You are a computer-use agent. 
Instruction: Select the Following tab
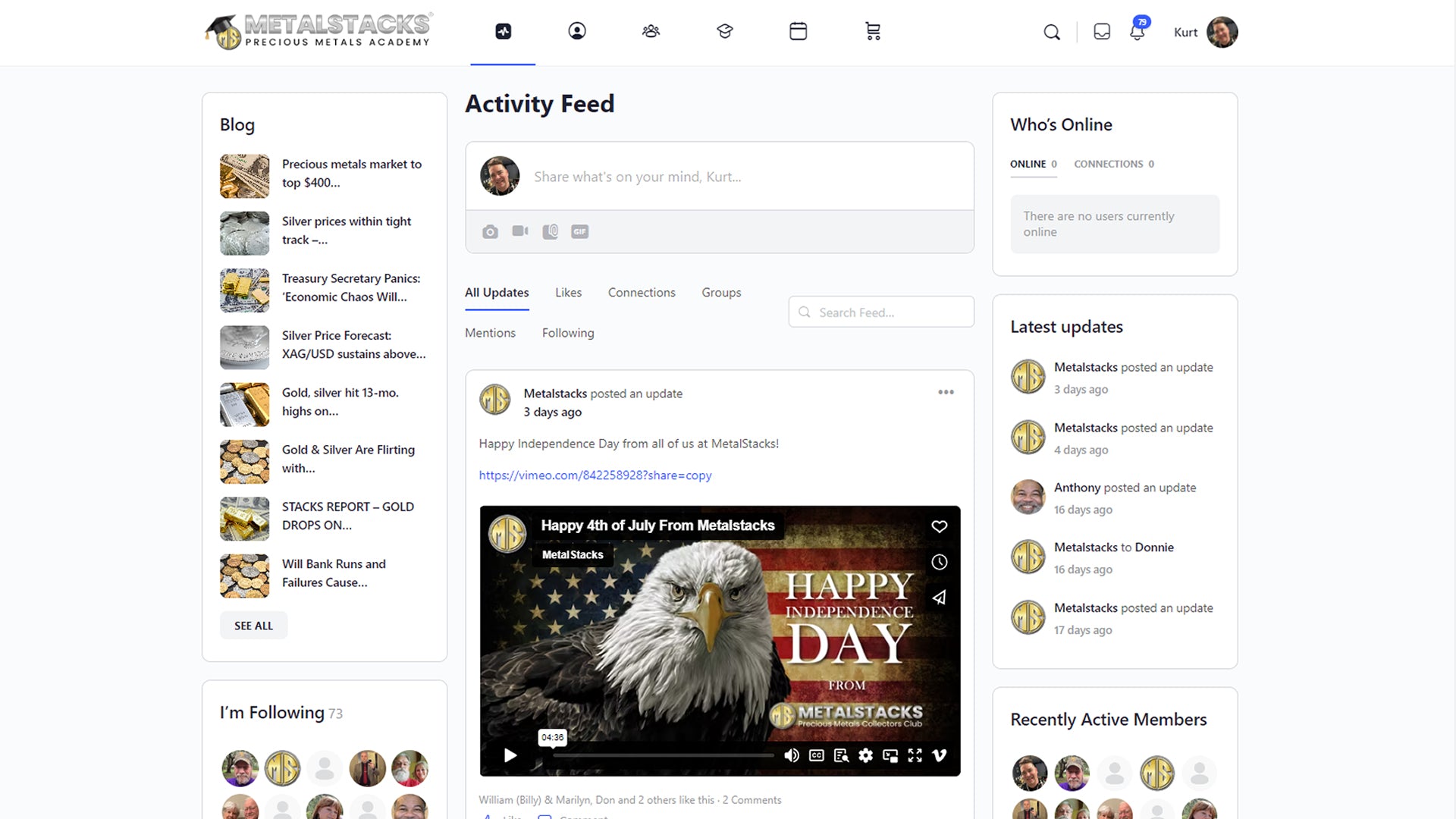pos(568,333)
